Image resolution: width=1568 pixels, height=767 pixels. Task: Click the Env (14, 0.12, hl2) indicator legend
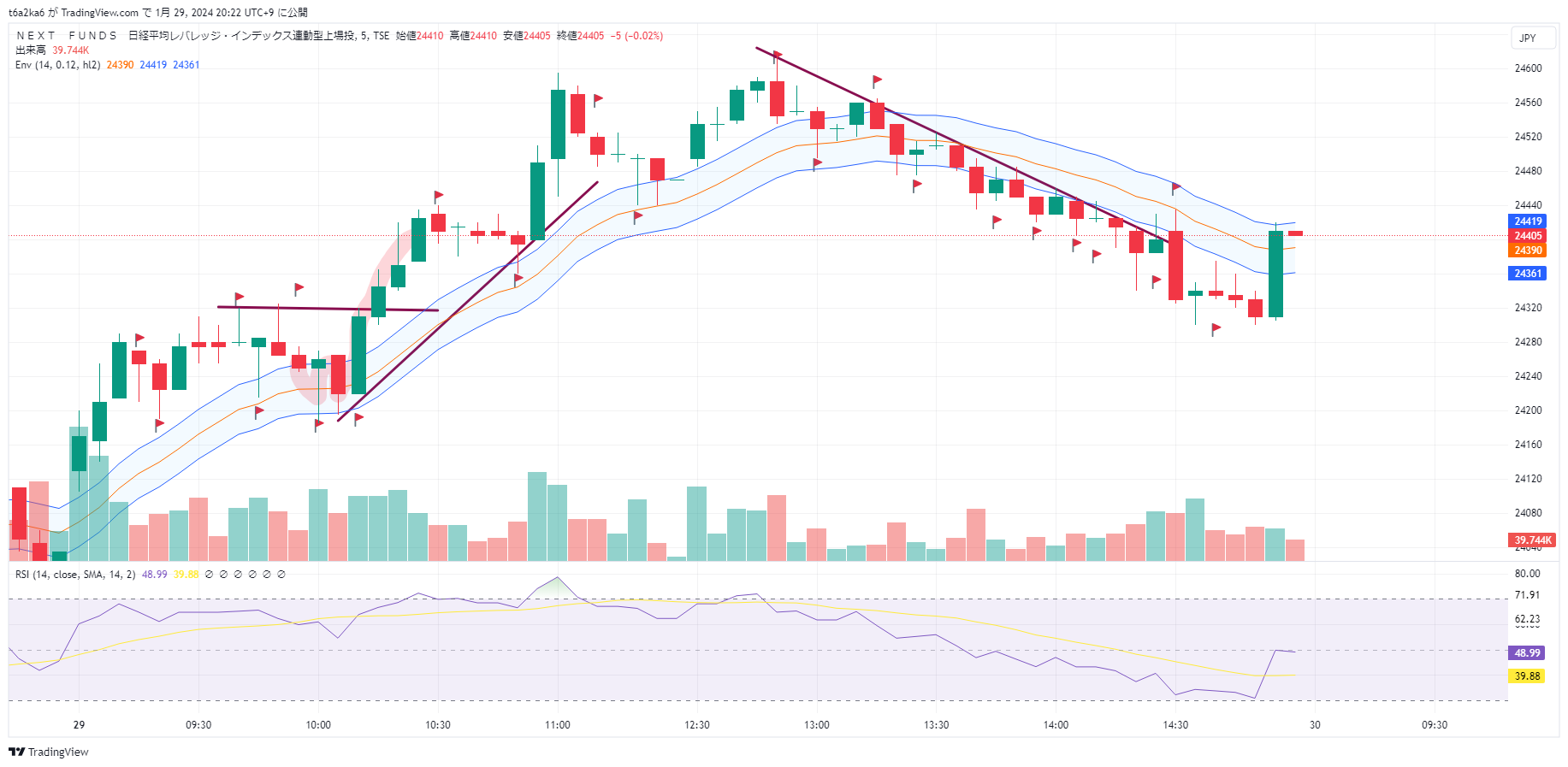click(57, 65)
